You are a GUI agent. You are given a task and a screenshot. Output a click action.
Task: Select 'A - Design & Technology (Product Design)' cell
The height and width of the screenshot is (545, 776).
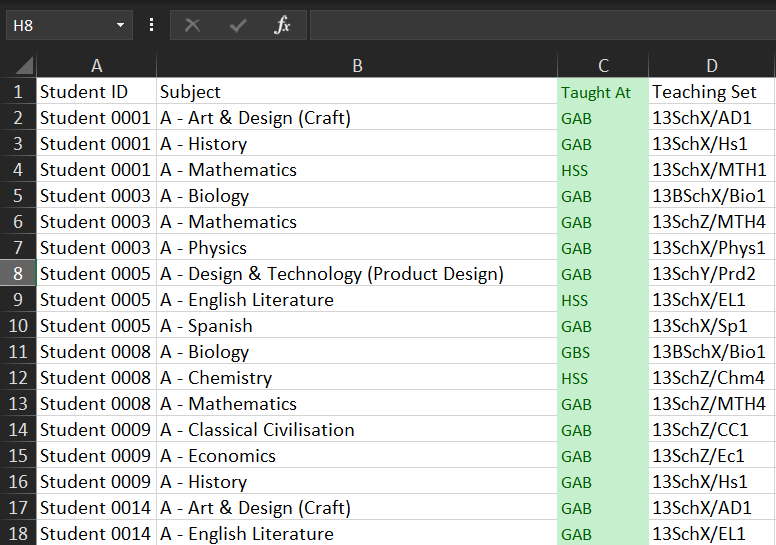point(357,273)
